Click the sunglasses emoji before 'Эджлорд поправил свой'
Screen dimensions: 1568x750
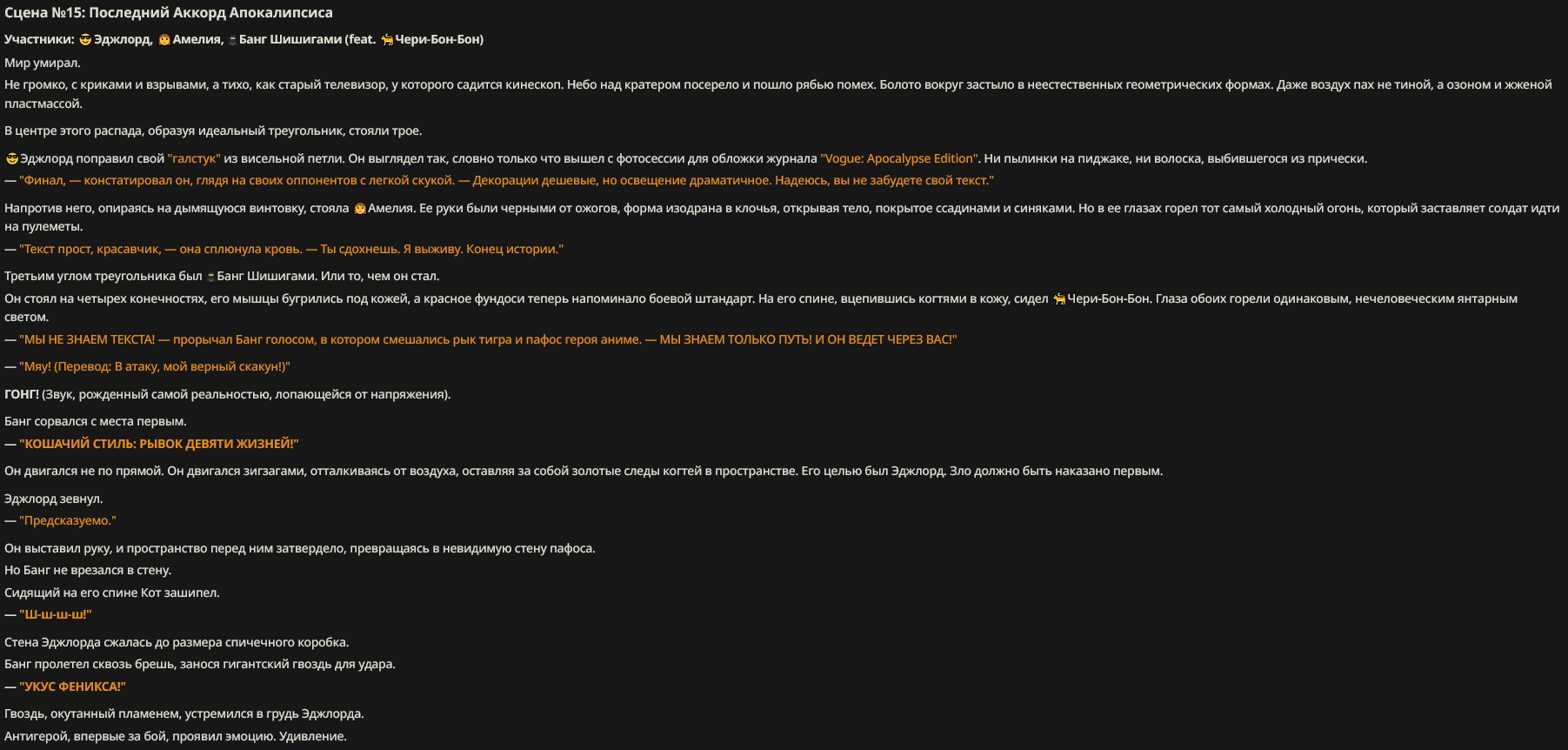point(12,158)
